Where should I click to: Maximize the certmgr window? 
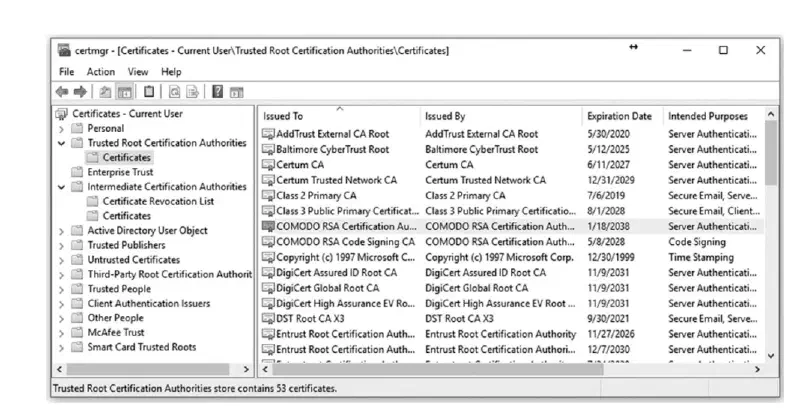click(723, 50)
